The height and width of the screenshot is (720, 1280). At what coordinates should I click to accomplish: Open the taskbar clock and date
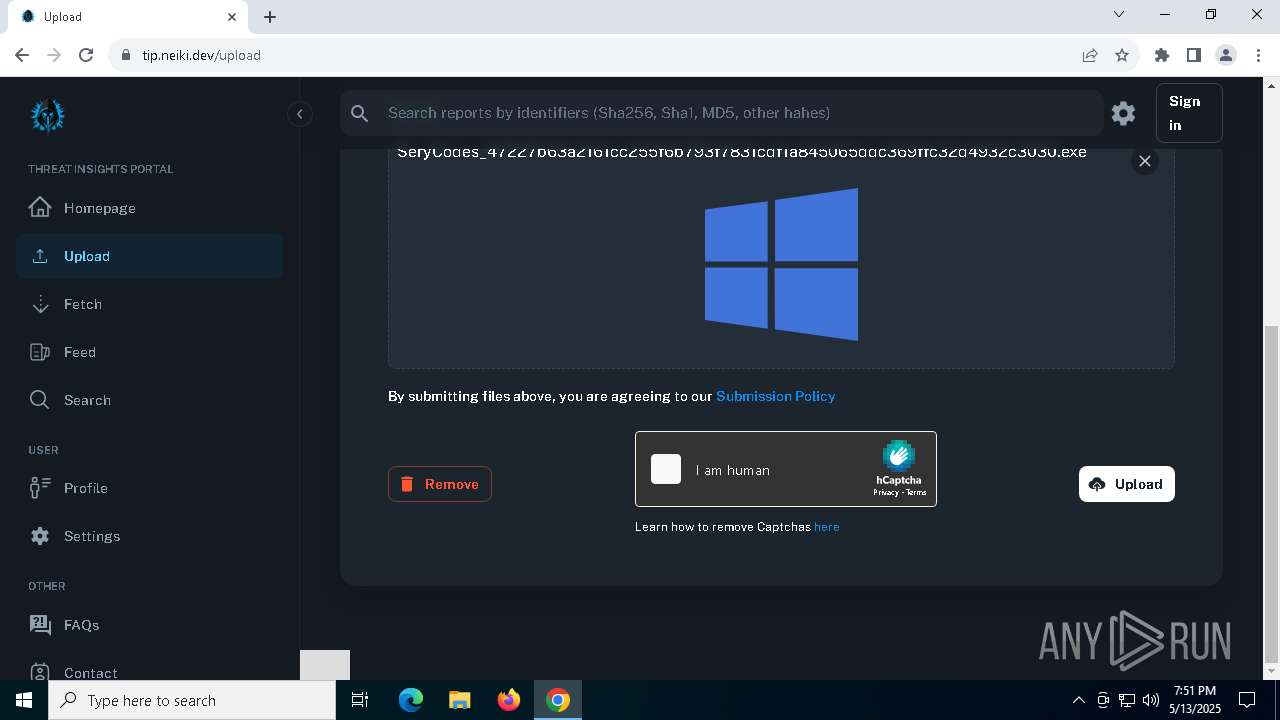click(x=1194, y=700)
